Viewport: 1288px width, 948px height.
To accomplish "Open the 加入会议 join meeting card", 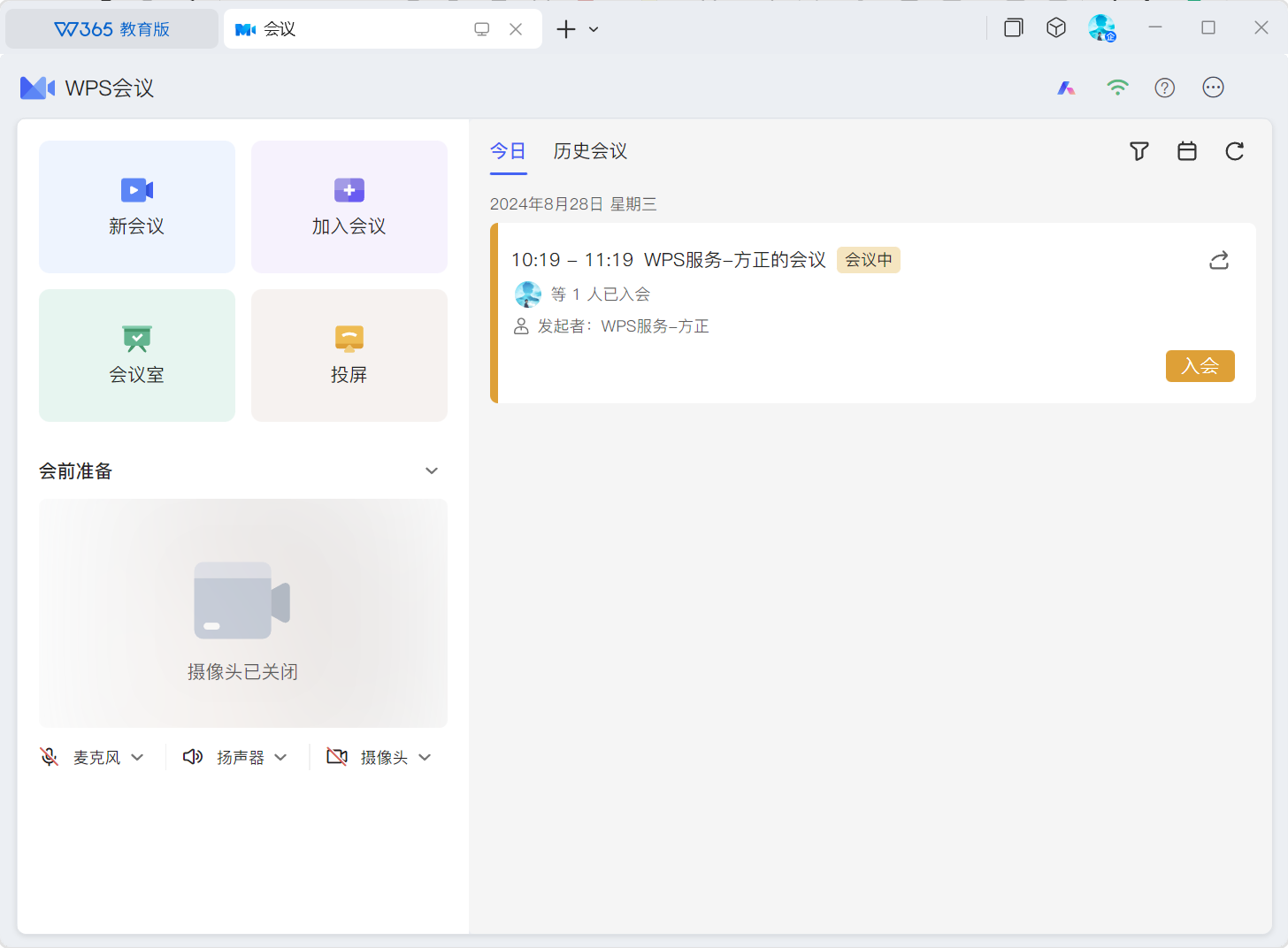I will (x=349, y=207).
